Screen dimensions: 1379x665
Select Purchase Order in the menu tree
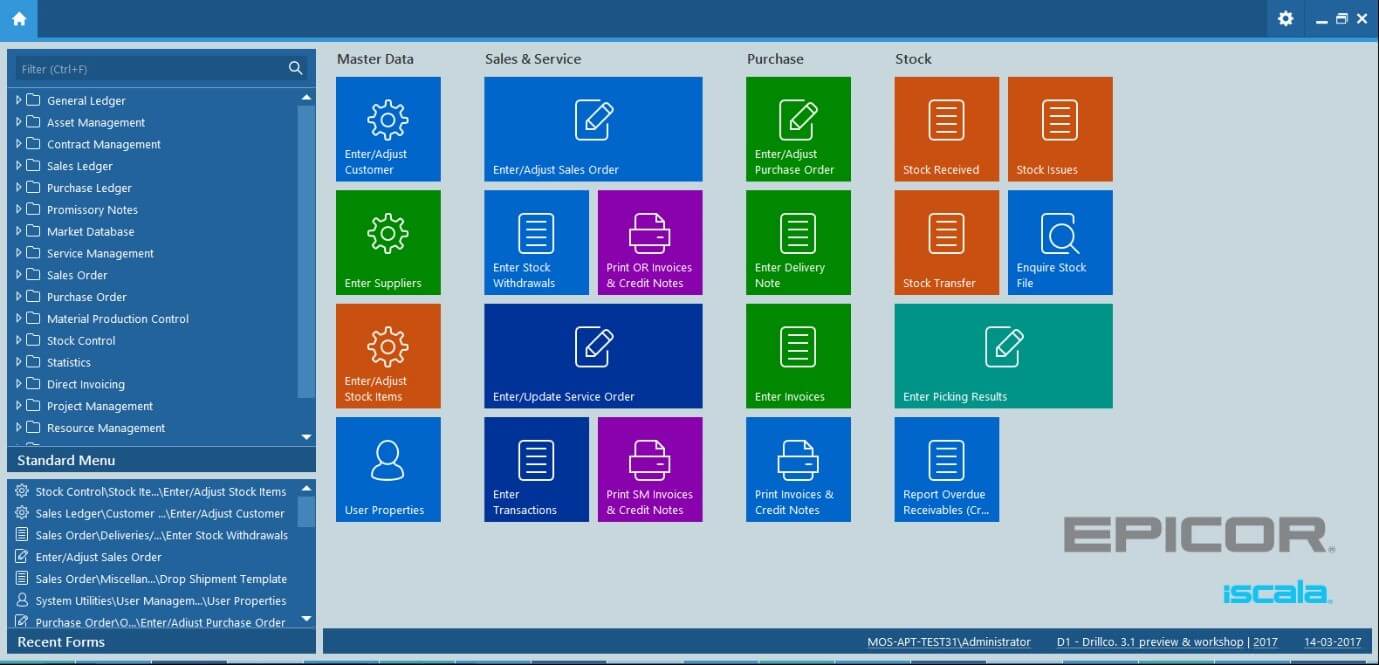click(87, 297)
